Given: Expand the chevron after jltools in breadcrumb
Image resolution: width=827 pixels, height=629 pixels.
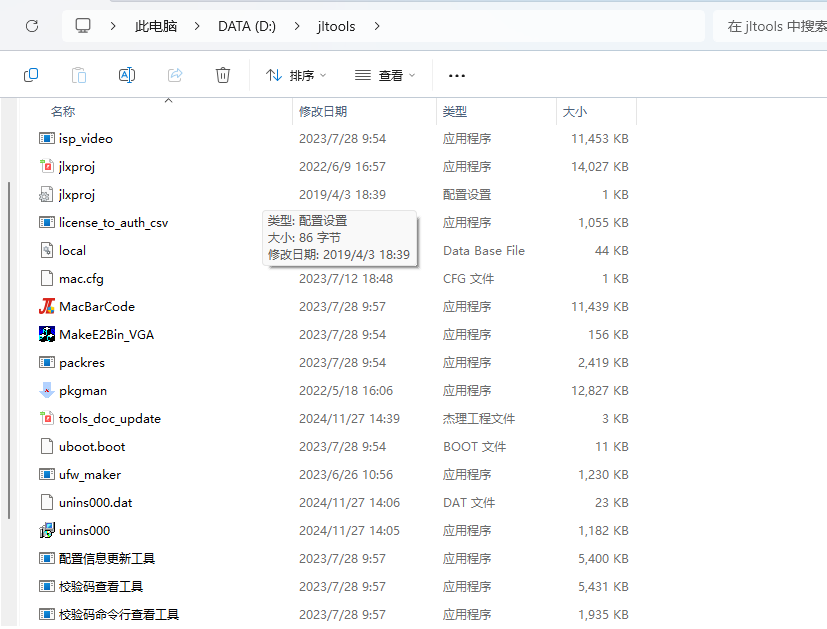Looking at the screenshot, I should 377,26.
